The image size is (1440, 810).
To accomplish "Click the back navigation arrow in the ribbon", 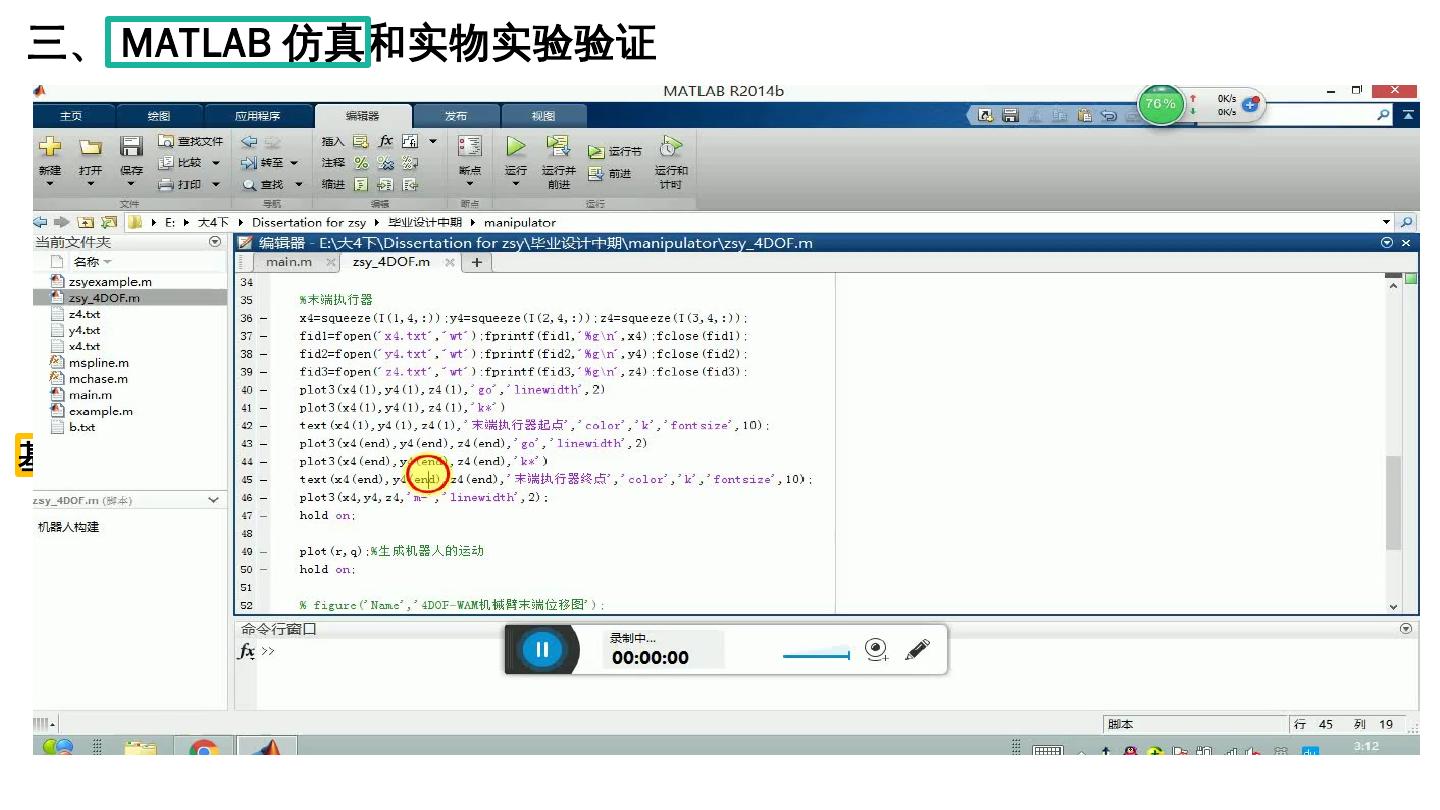I will [249, 141].
